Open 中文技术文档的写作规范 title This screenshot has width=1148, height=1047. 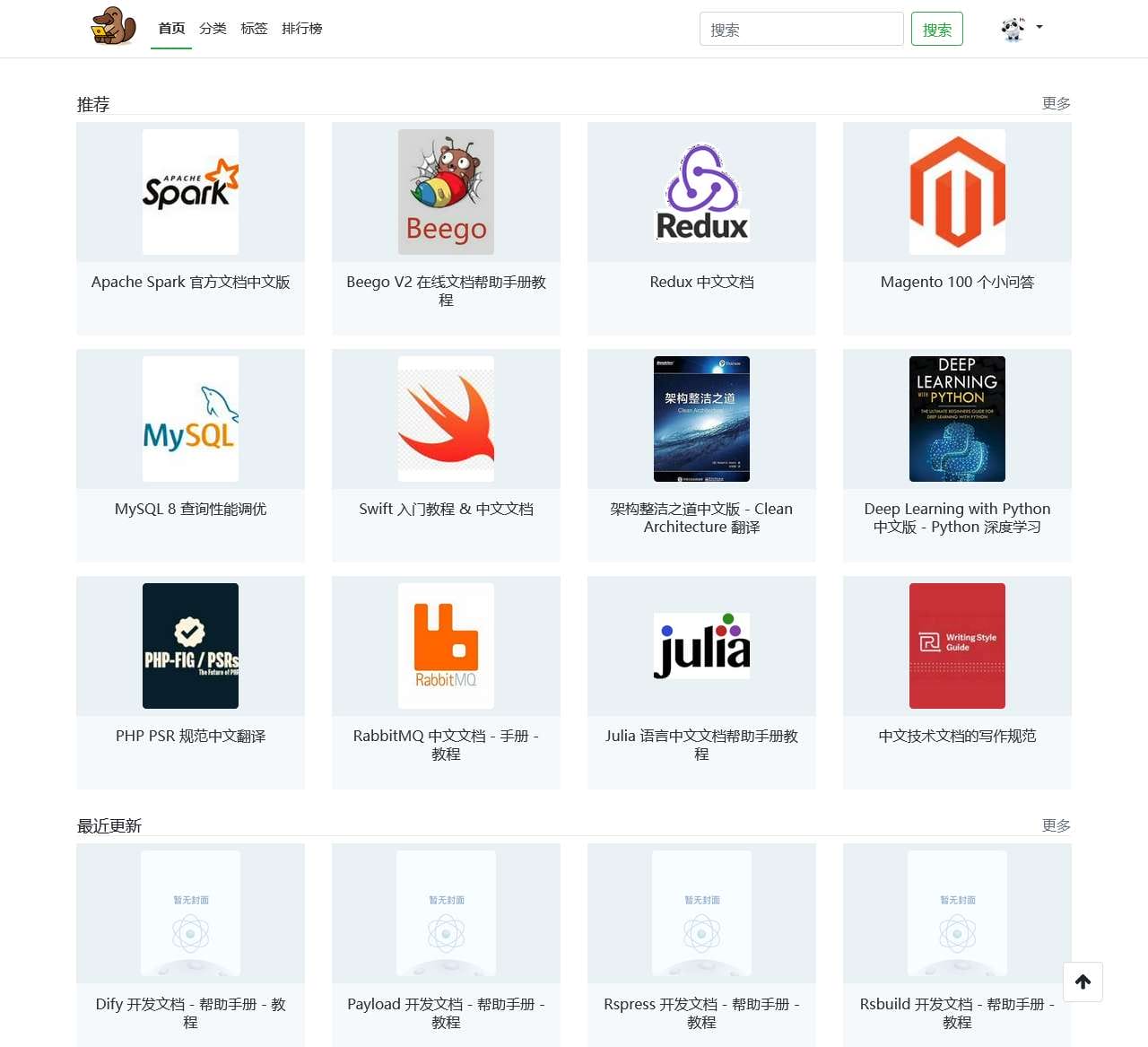(957, 736)
